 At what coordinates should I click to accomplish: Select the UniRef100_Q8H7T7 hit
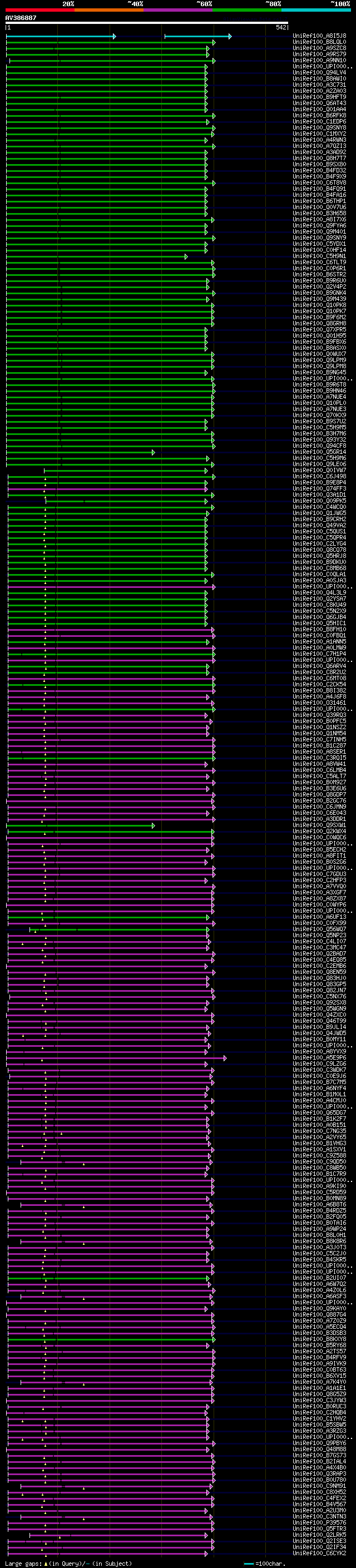click(319, 159)
